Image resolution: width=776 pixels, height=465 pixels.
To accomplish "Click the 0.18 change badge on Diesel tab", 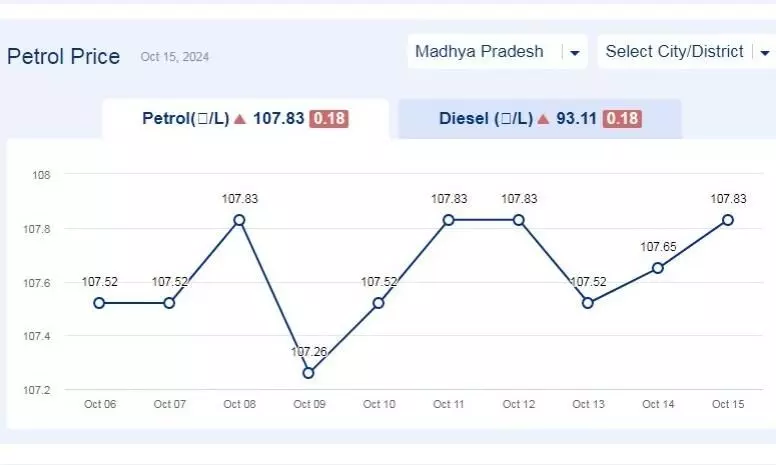I will (622, 119).
